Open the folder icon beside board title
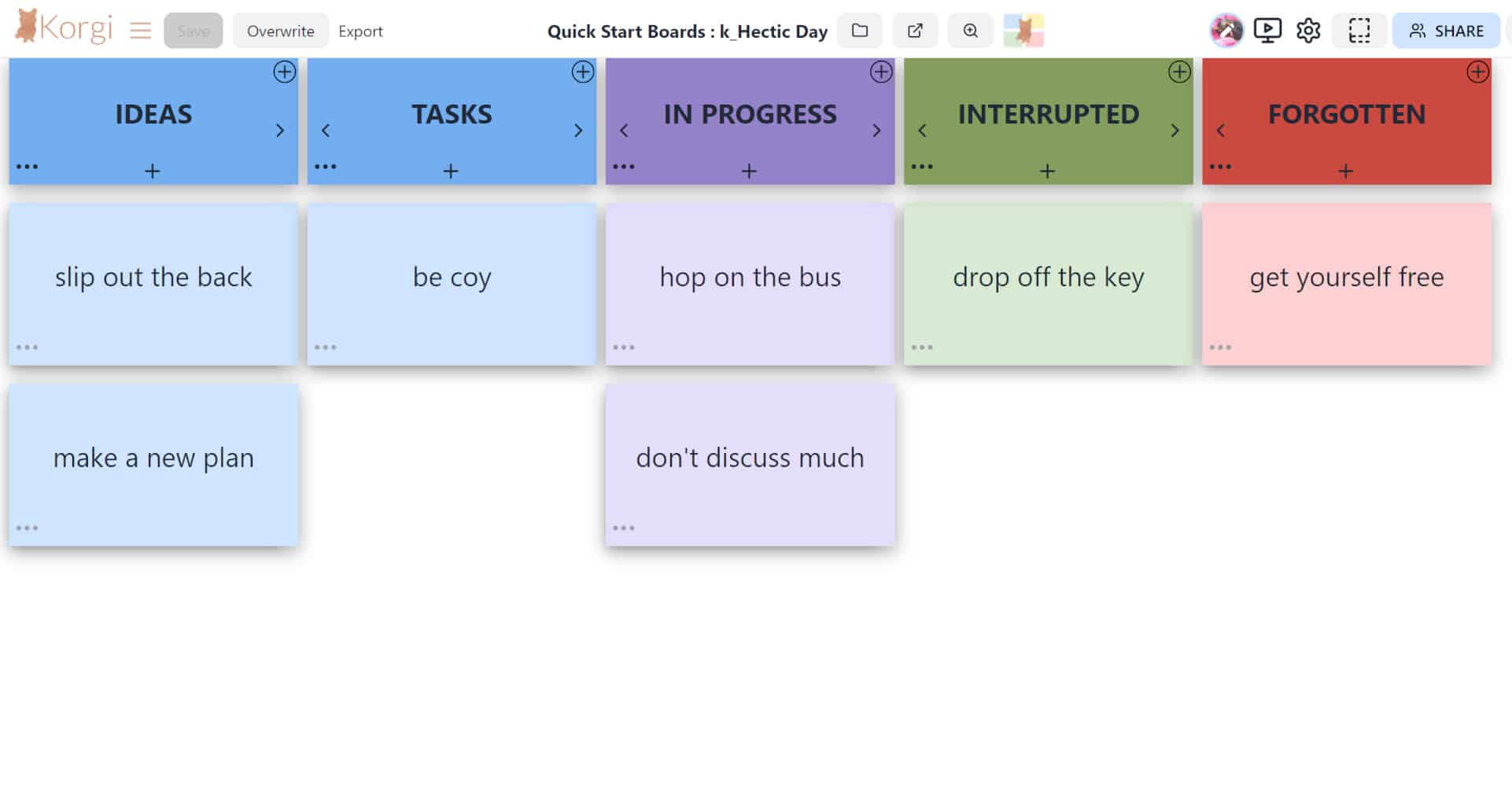 click(860, 31)
